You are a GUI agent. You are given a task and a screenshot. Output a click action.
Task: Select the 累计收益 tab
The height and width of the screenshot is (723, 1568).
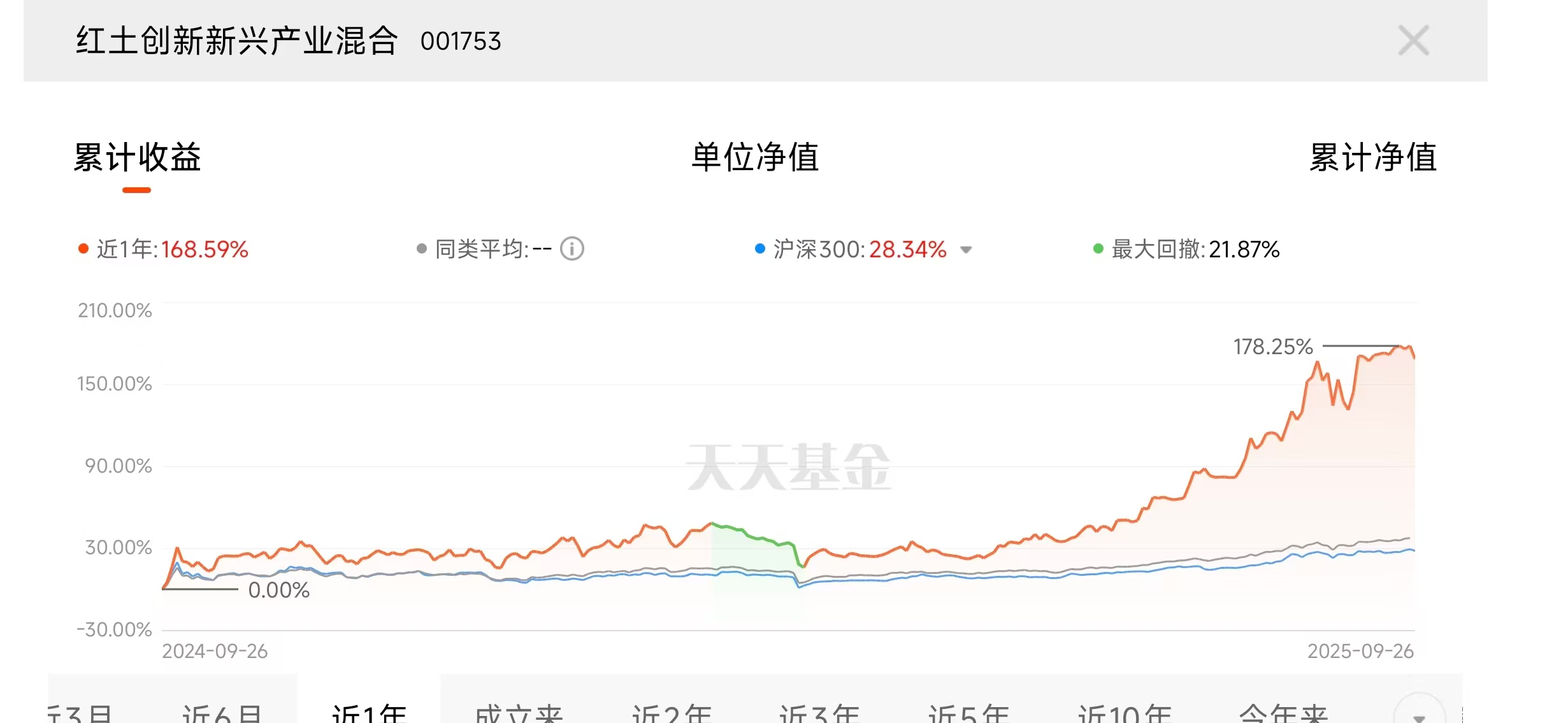[x=138, y=157]
